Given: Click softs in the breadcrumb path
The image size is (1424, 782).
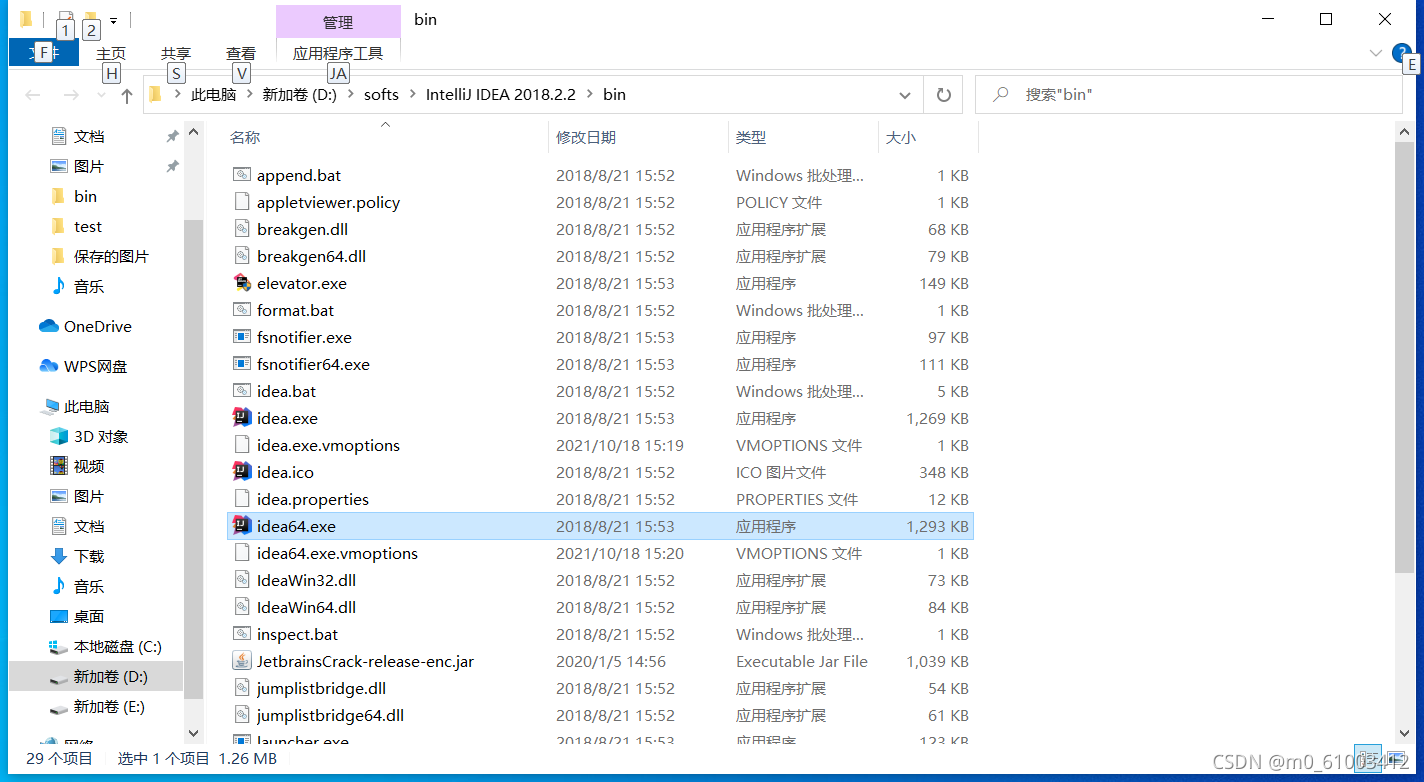Looking at the screenshot, I should [x=381, y=95].
